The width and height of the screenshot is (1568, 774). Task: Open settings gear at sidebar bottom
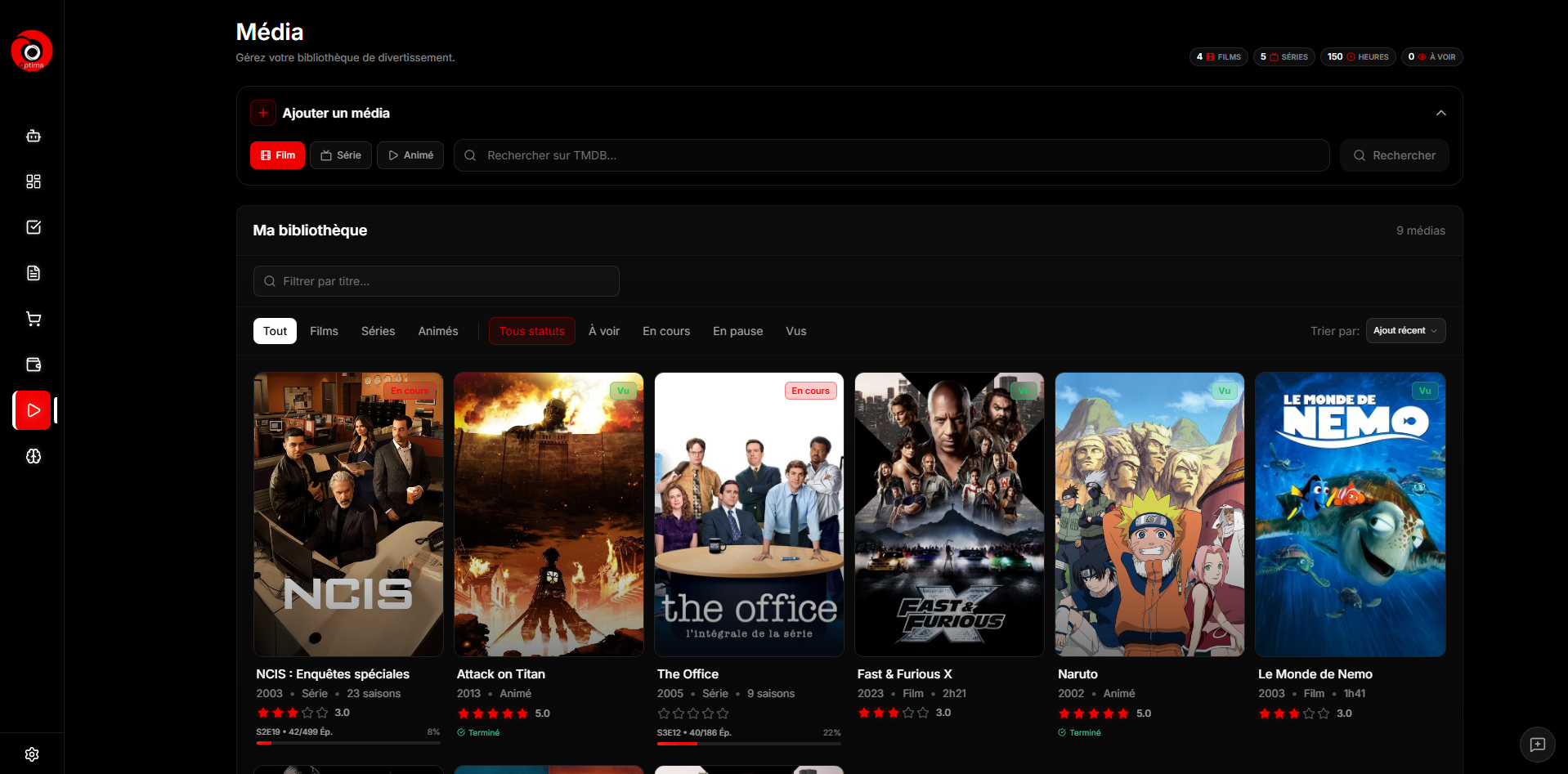coord(32,754)
